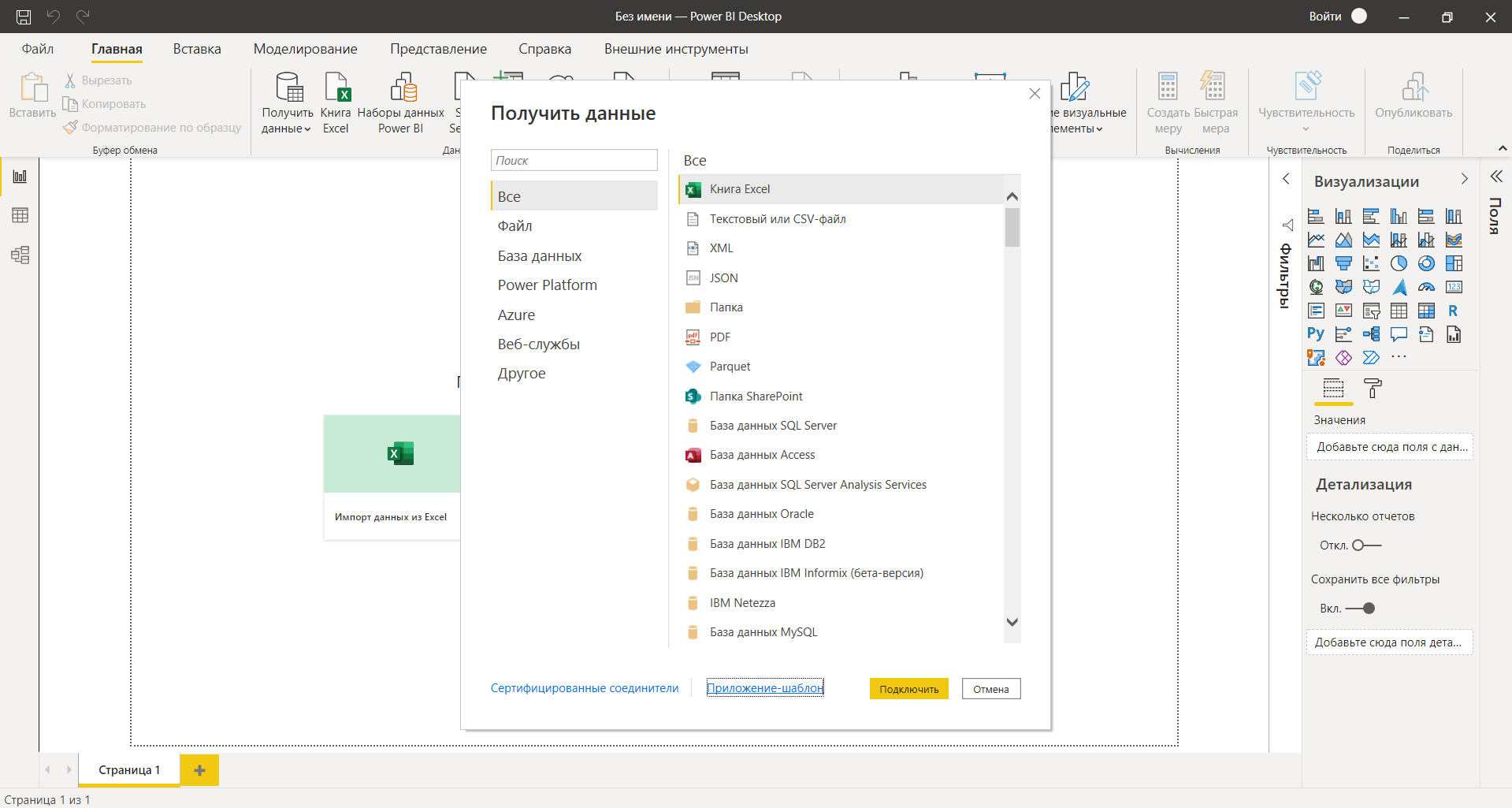Open the Format paint roller pane
This screenshot has height=808, width=1512.
pos(1373,388)
